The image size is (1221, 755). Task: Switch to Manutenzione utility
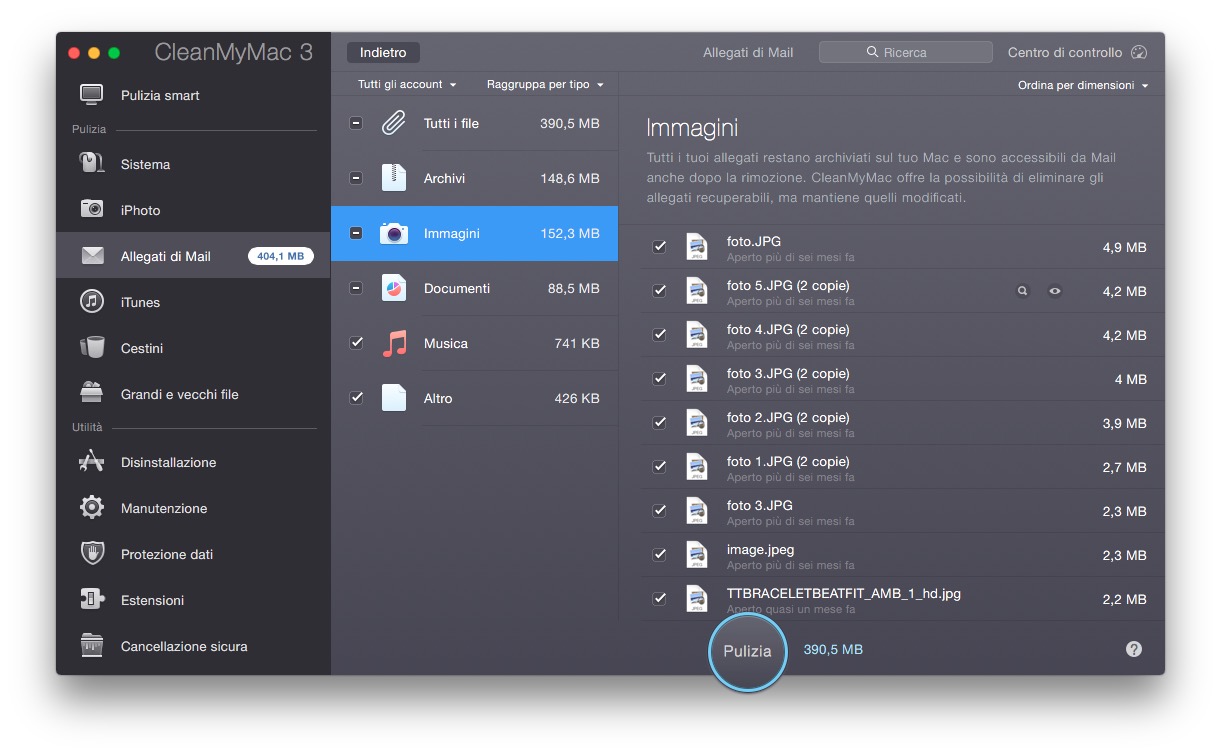pyautogui.click(x=193, y=508)
